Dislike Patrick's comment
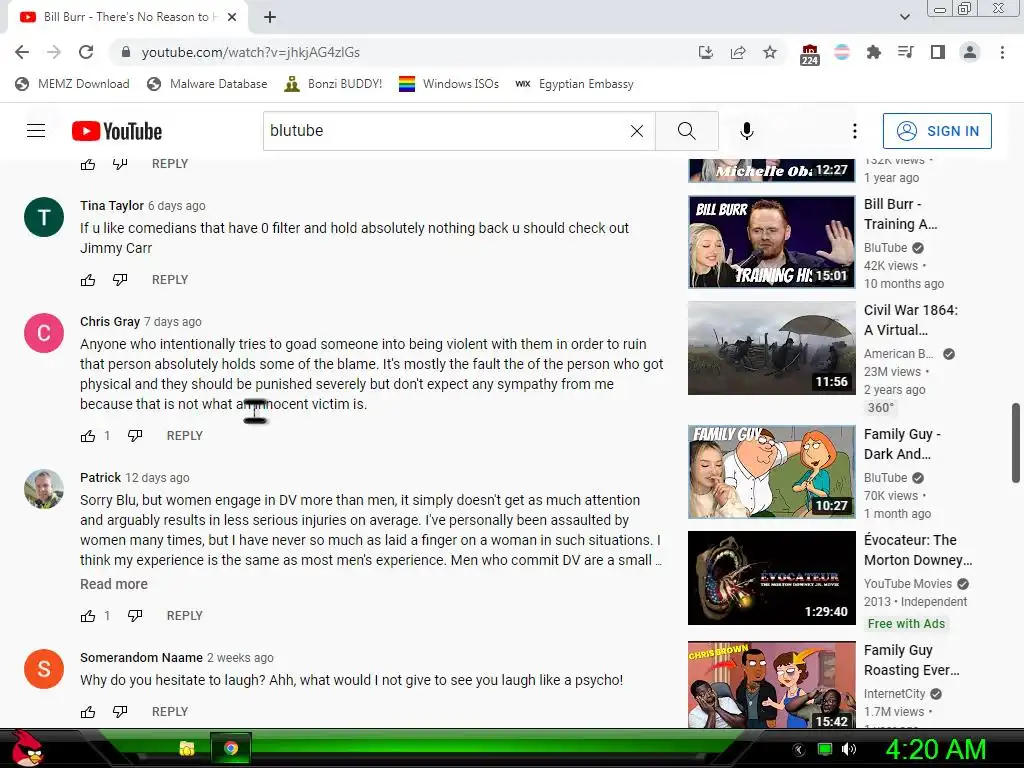The width and height of the screenshot is (1024, 768). click(x=135, y=616)
